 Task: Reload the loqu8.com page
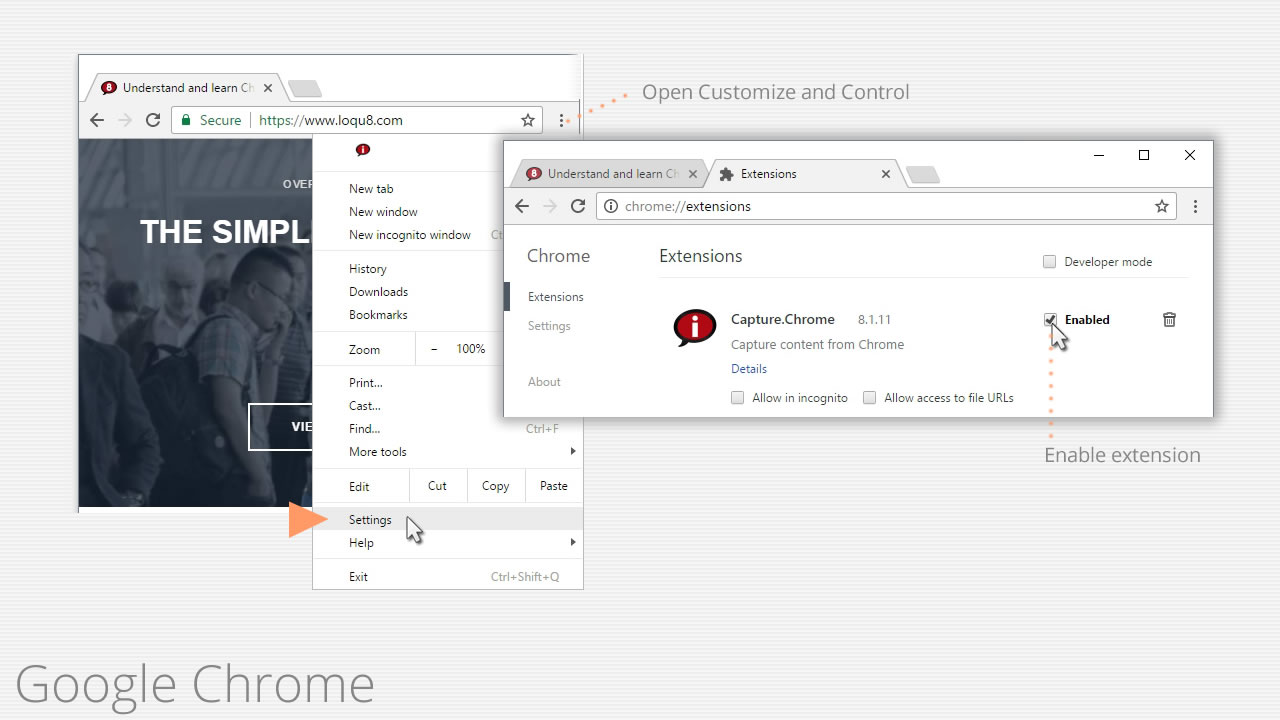point(153,120)
